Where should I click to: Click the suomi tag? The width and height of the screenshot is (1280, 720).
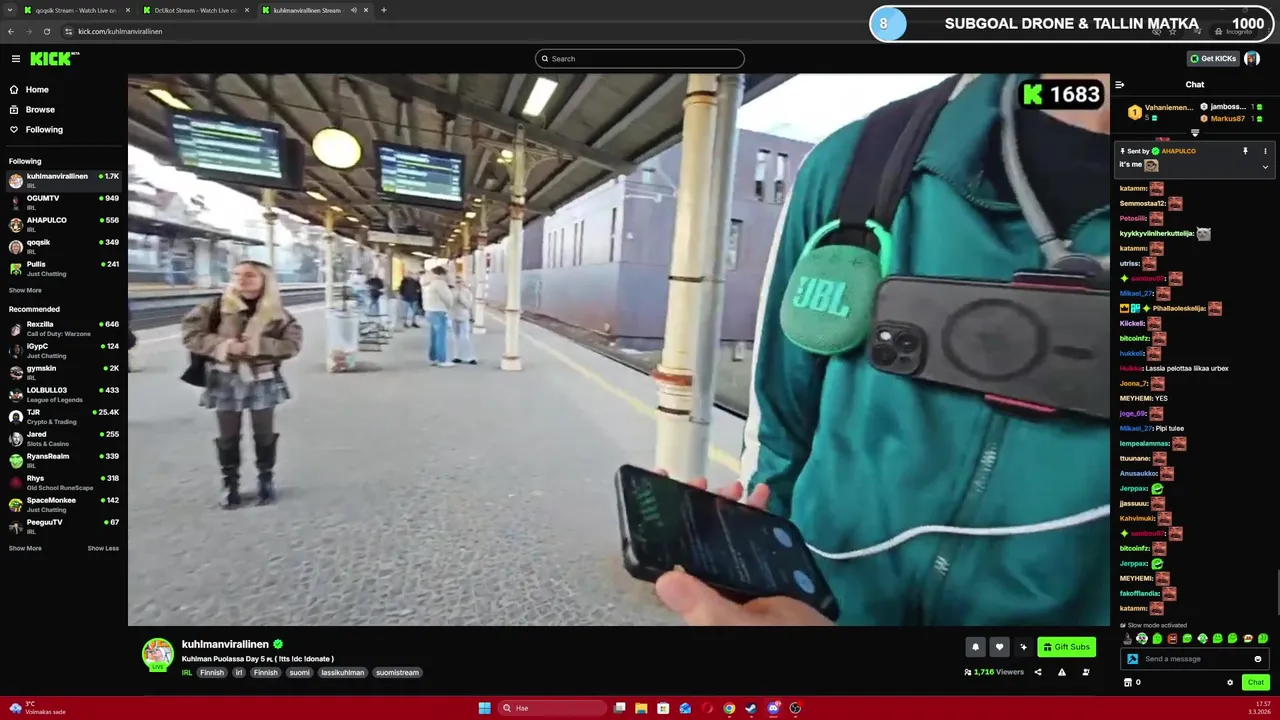299,673
